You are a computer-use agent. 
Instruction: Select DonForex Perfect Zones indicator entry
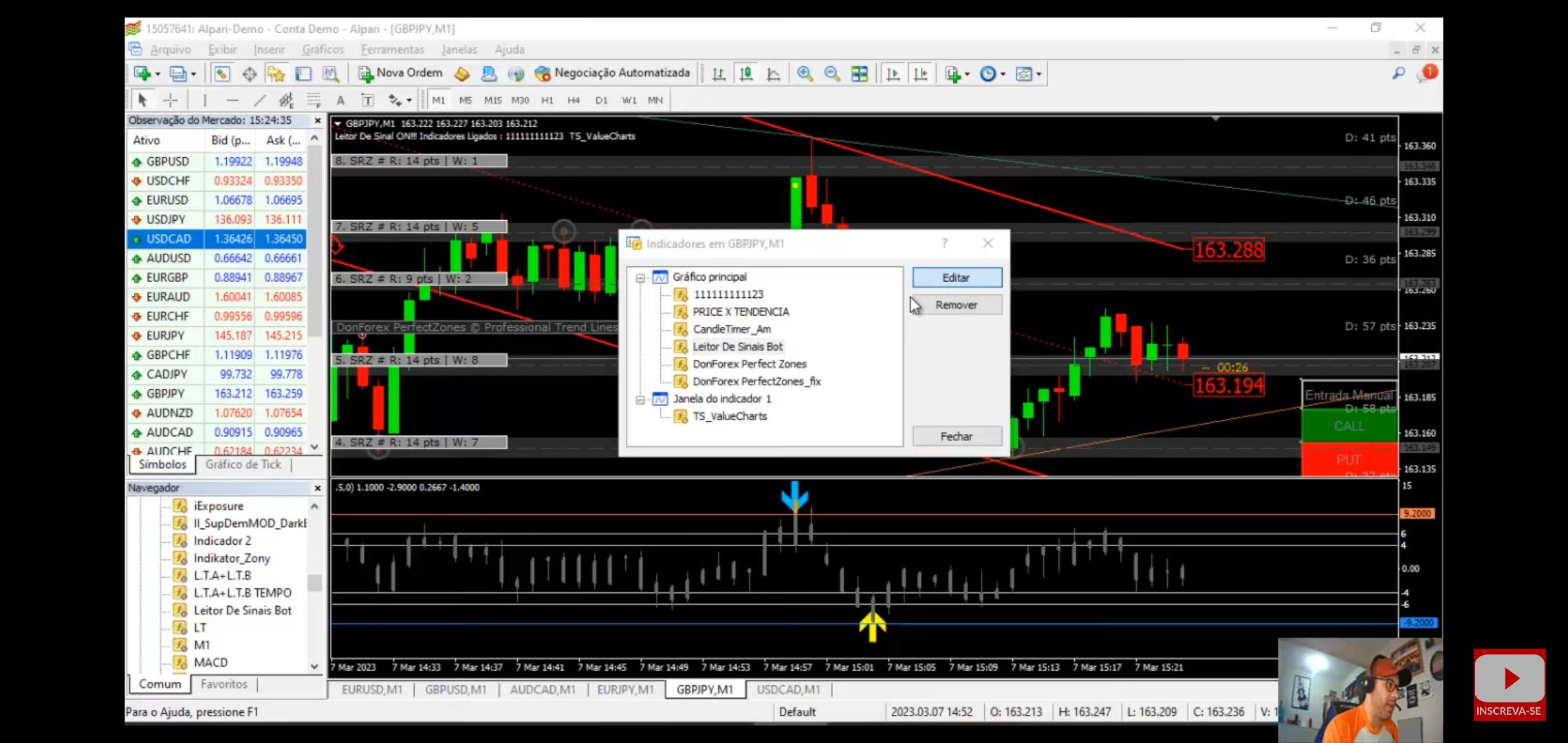tap(749, 364)
